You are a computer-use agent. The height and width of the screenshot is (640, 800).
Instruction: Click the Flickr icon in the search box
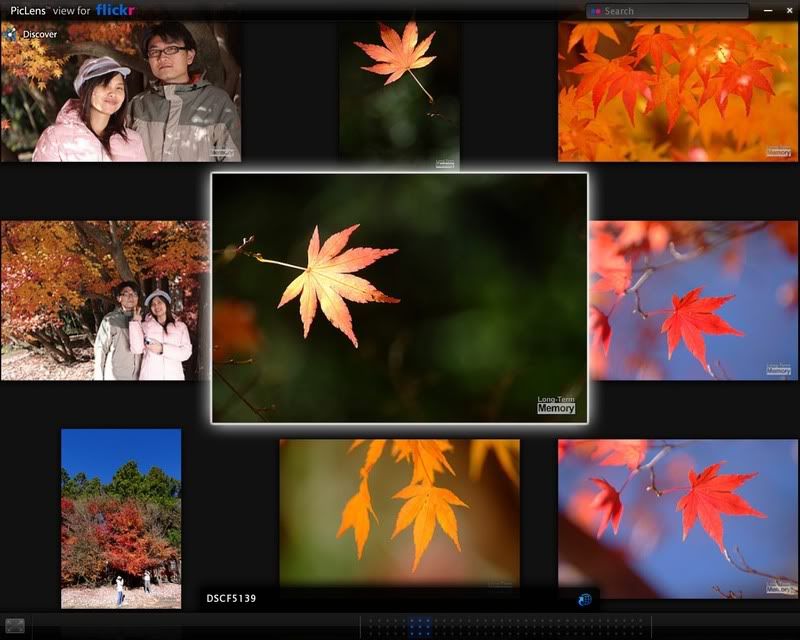pos(595,11)
